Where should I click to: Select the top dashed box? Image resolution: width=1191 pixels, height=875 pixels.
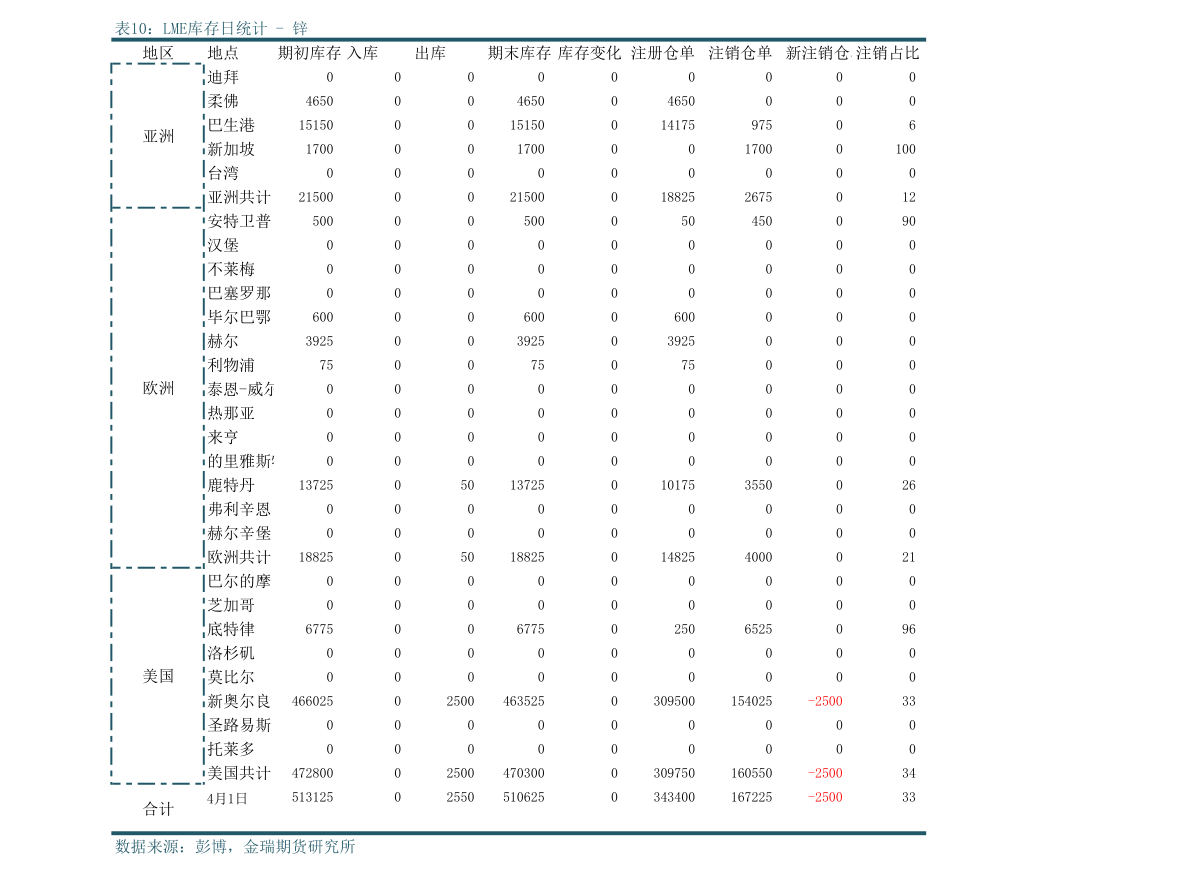157,135
